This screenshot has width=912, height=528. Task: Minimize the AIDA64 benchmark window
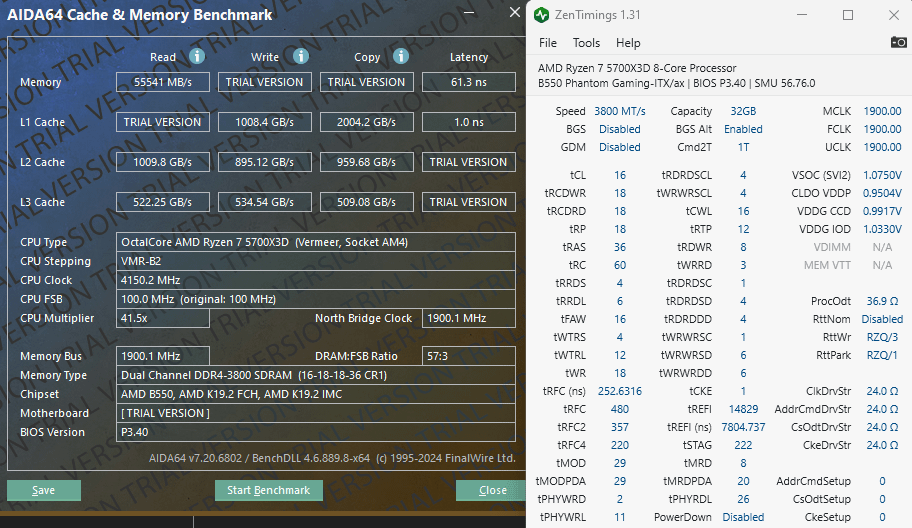click(469, 12)
